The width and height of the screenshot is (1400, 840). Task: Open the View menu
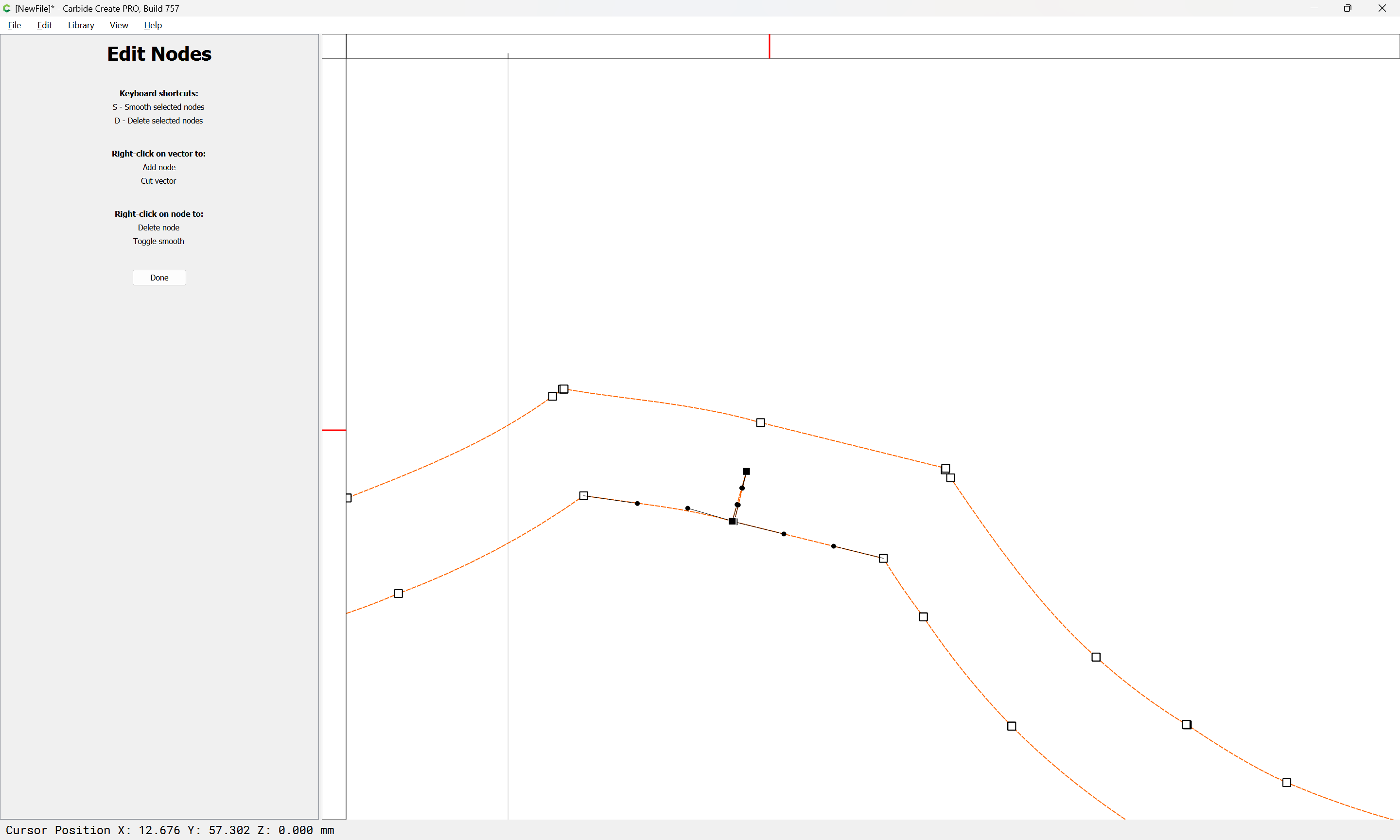(119, 25)
